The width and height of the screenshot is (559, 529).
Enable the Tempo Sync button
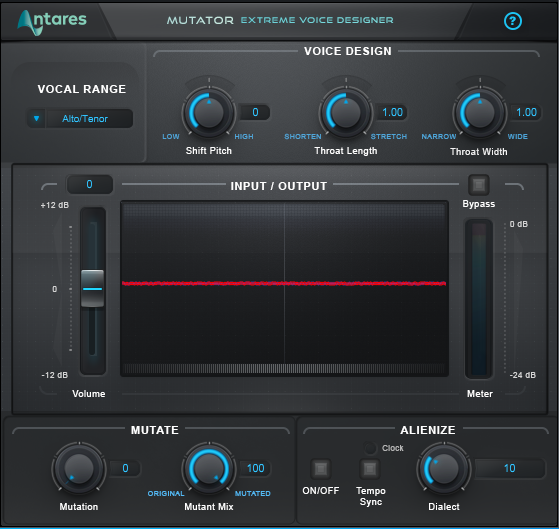[x=370, y=468]
